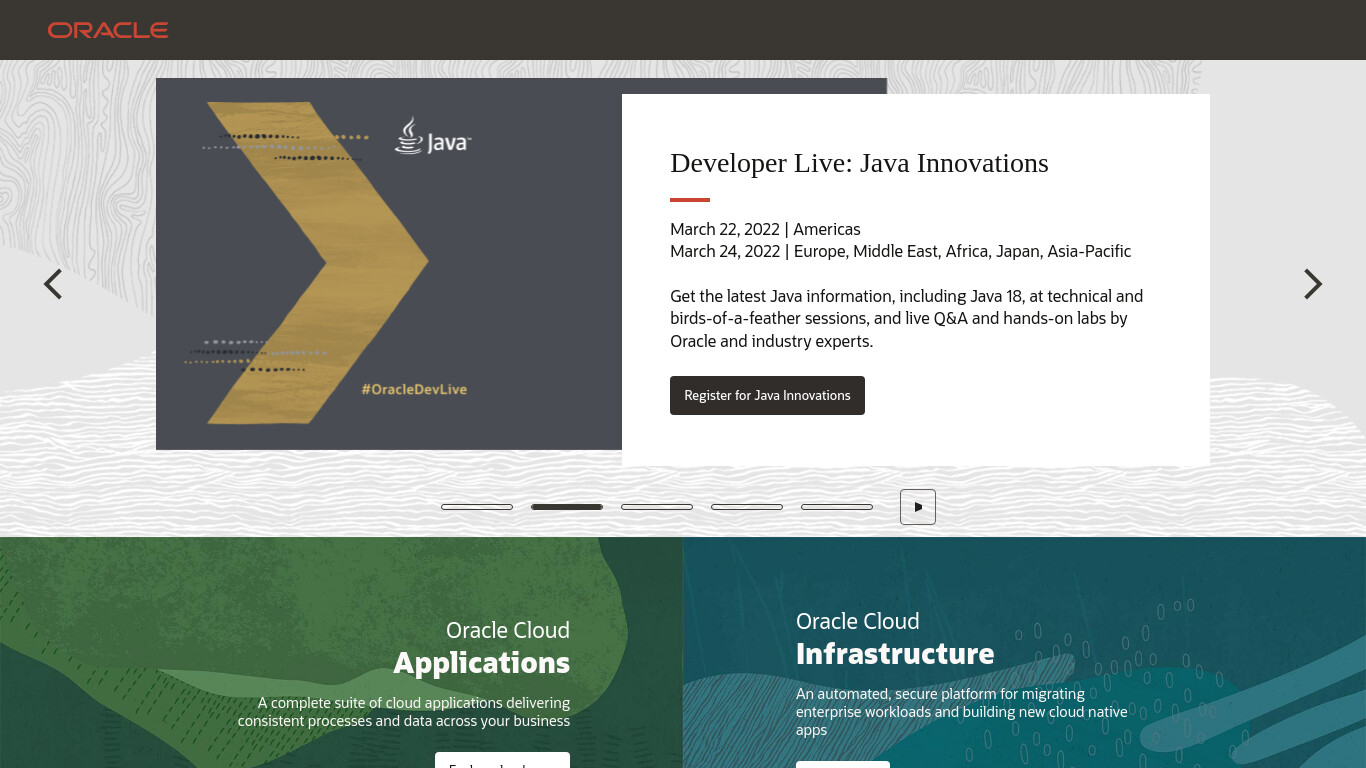The height and width of the screenshot is (768, 1366).
Task: Click Register for Java Innovations button
Action: (x=767, y=395)
